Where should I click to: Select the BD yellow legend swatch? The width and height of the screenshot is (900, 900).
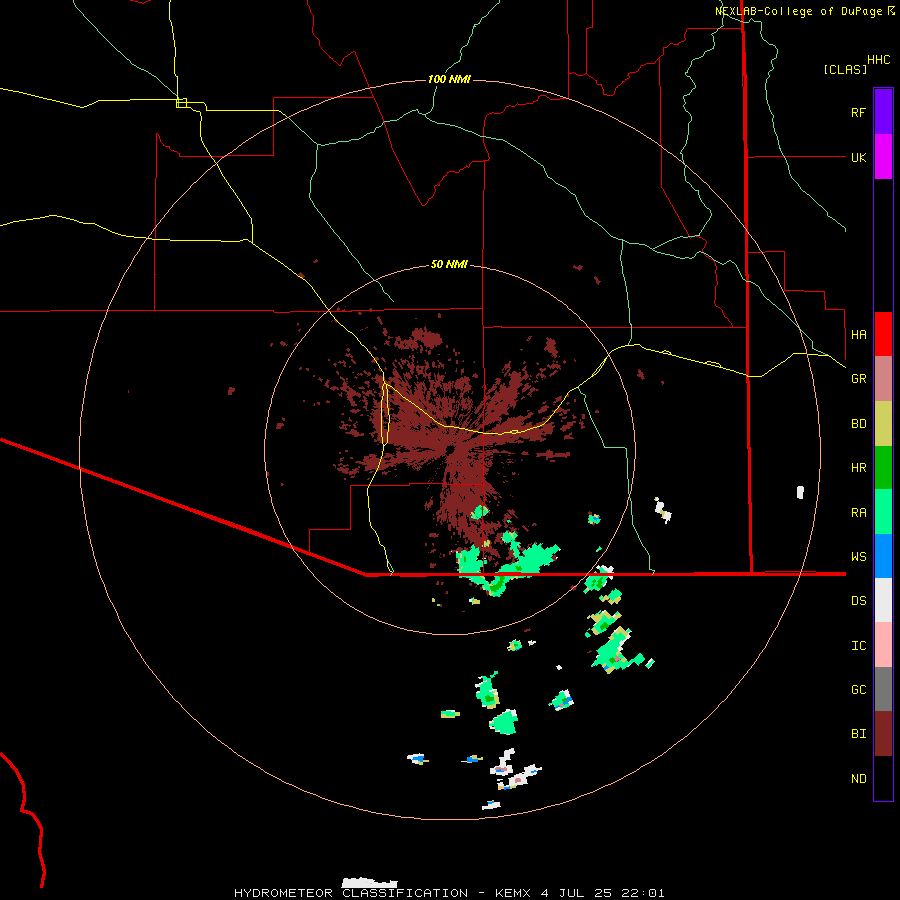pyautogui.click(x=883, y=424)
